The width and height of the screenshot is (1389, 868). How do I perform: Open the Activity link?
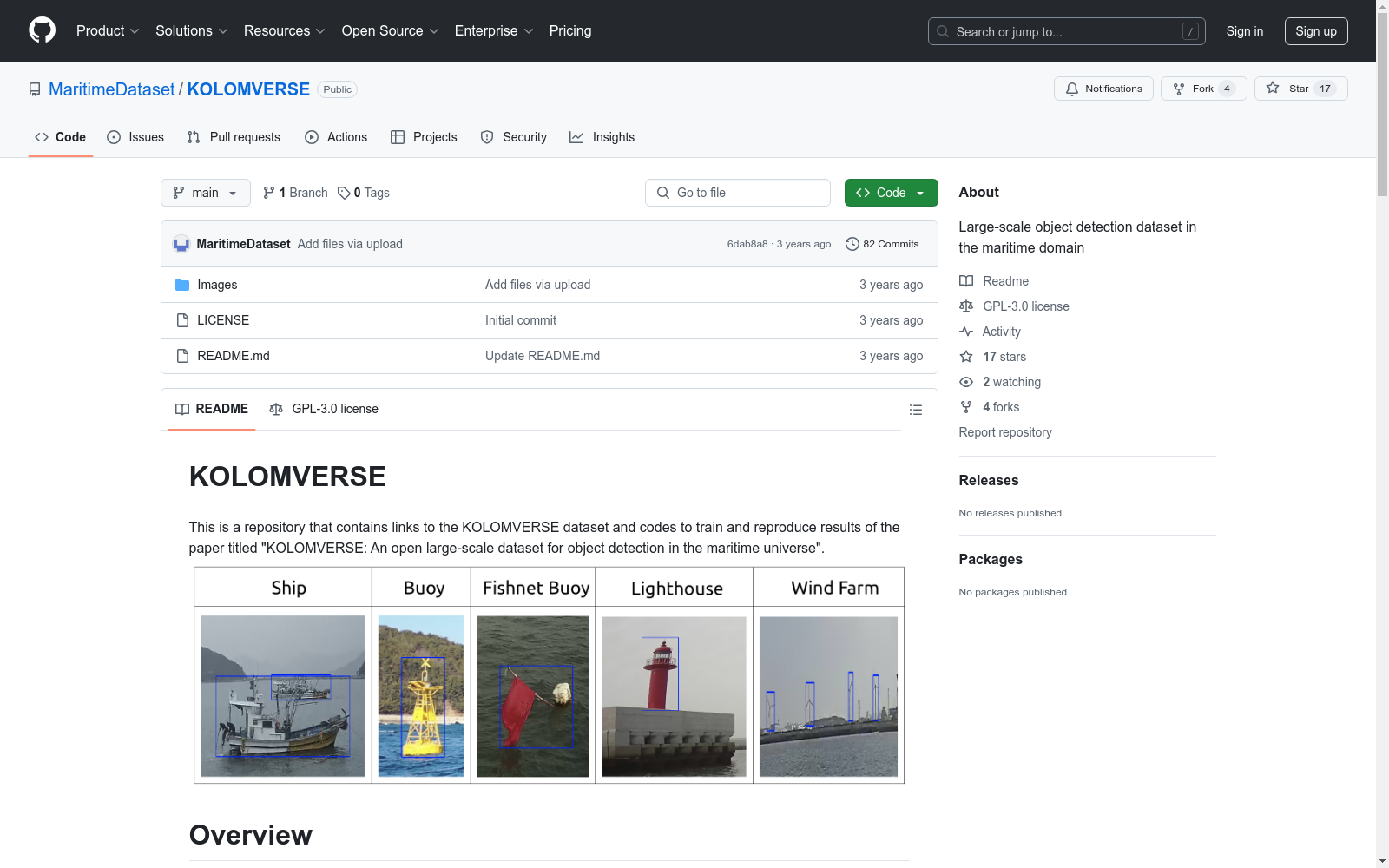pyautogui.click(x=990, y=332)
